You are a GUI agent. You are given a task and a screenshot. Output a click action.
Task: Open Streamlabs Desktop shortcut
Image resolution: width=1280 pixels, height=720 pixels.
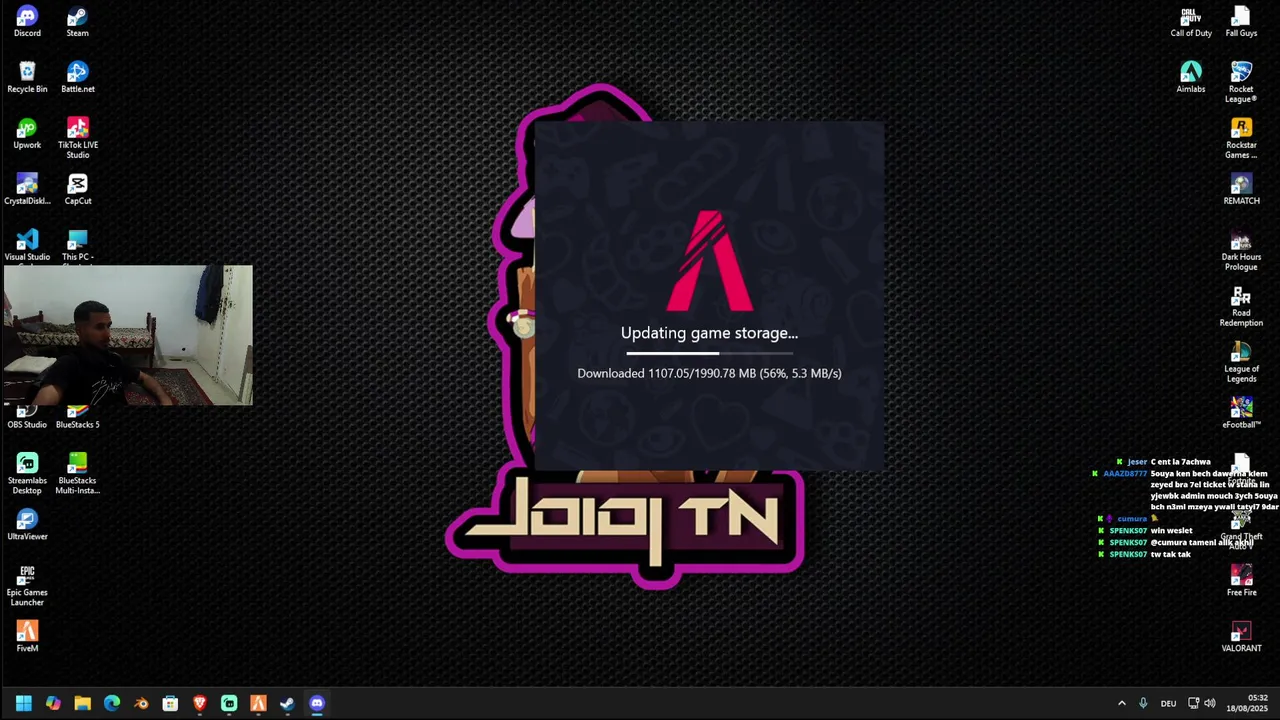[27, 474]
